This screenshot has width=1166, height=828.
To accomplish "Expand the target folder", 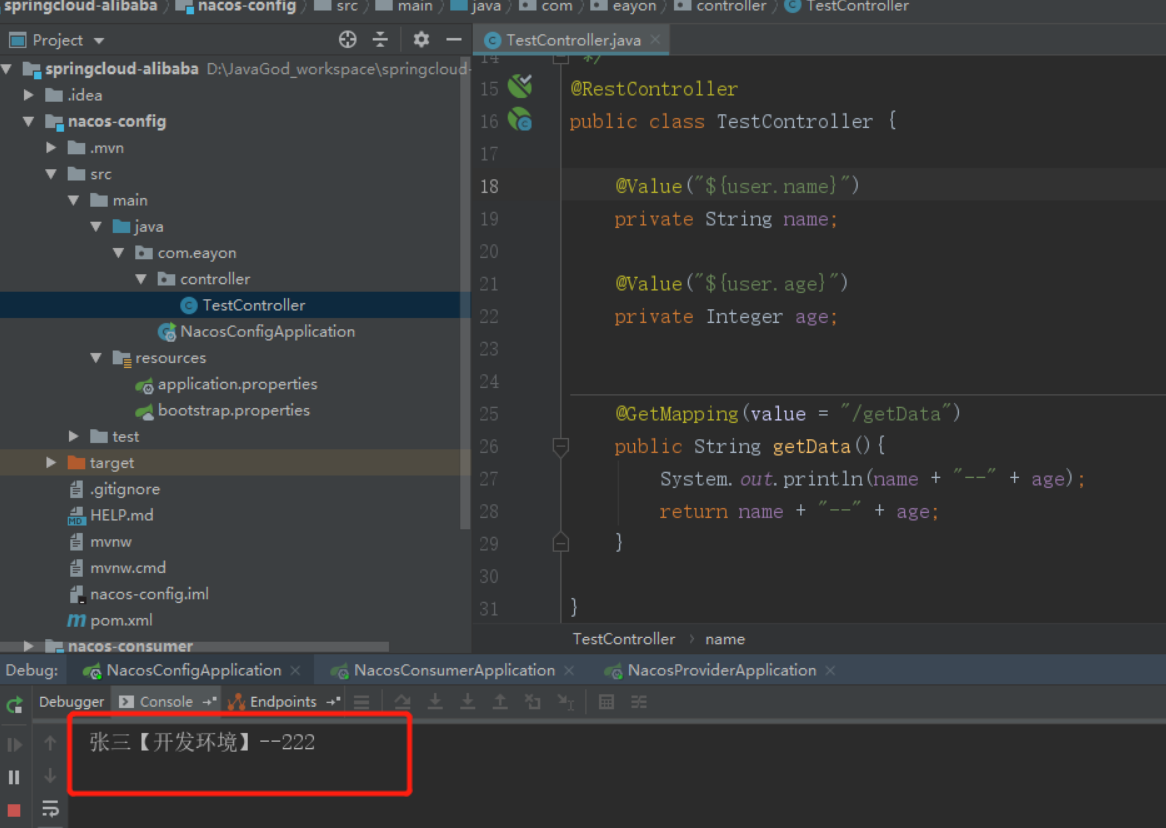I will click(x=51, y=463).
